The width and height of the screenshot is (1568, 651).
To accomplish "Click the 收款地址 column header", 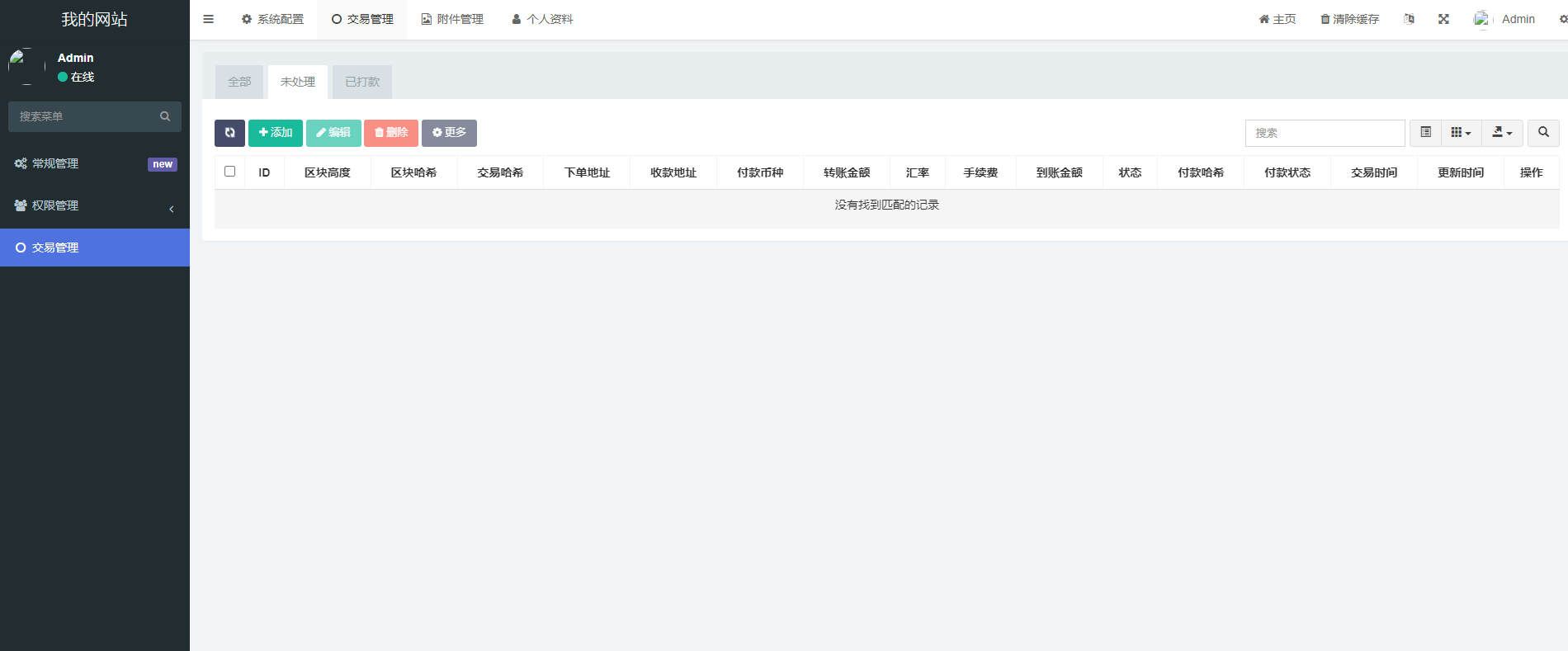I will (x=673, y=172).
